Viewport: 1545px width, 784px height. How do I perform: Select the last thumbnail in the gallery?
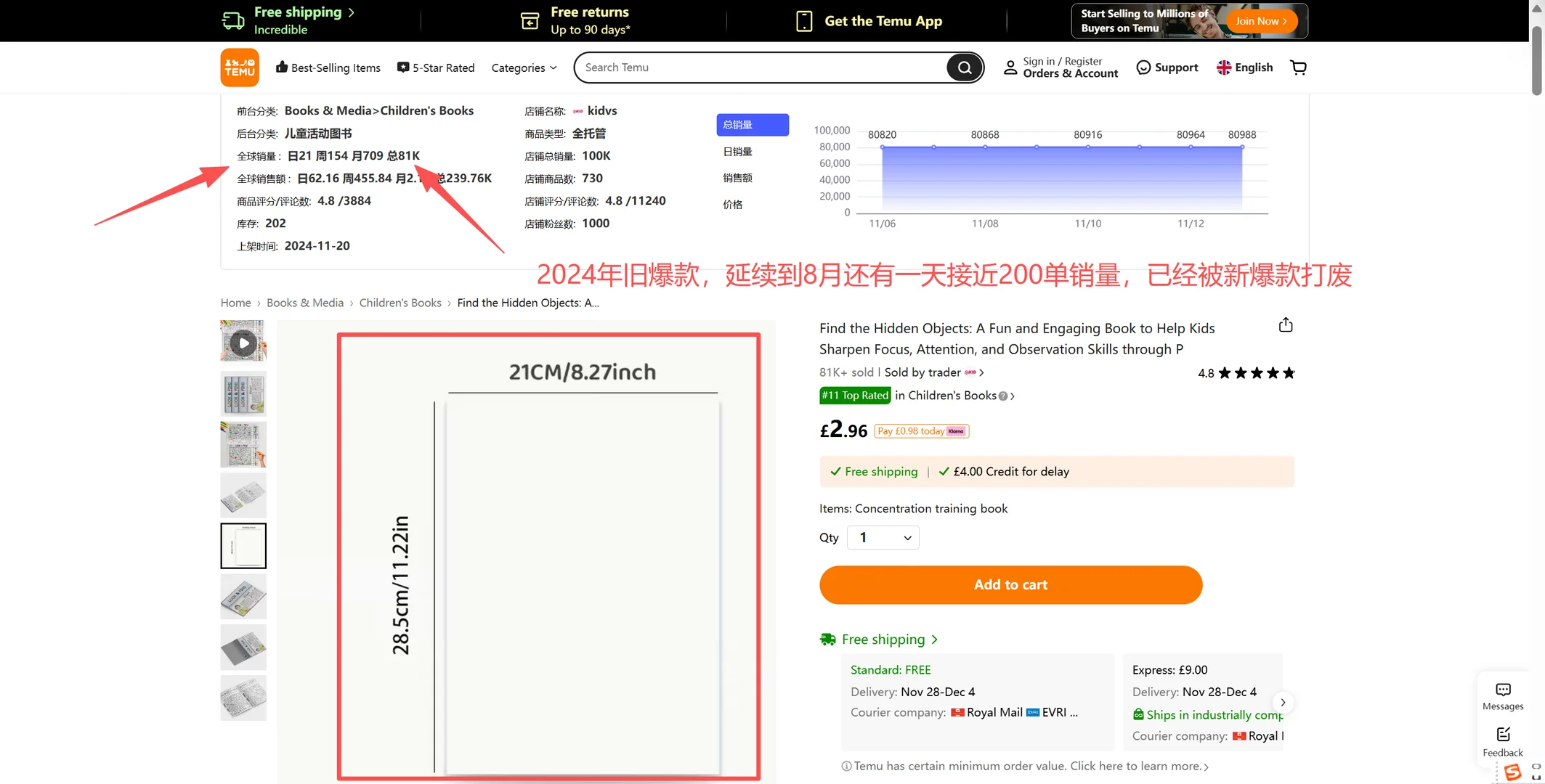(x=243, y=698)
